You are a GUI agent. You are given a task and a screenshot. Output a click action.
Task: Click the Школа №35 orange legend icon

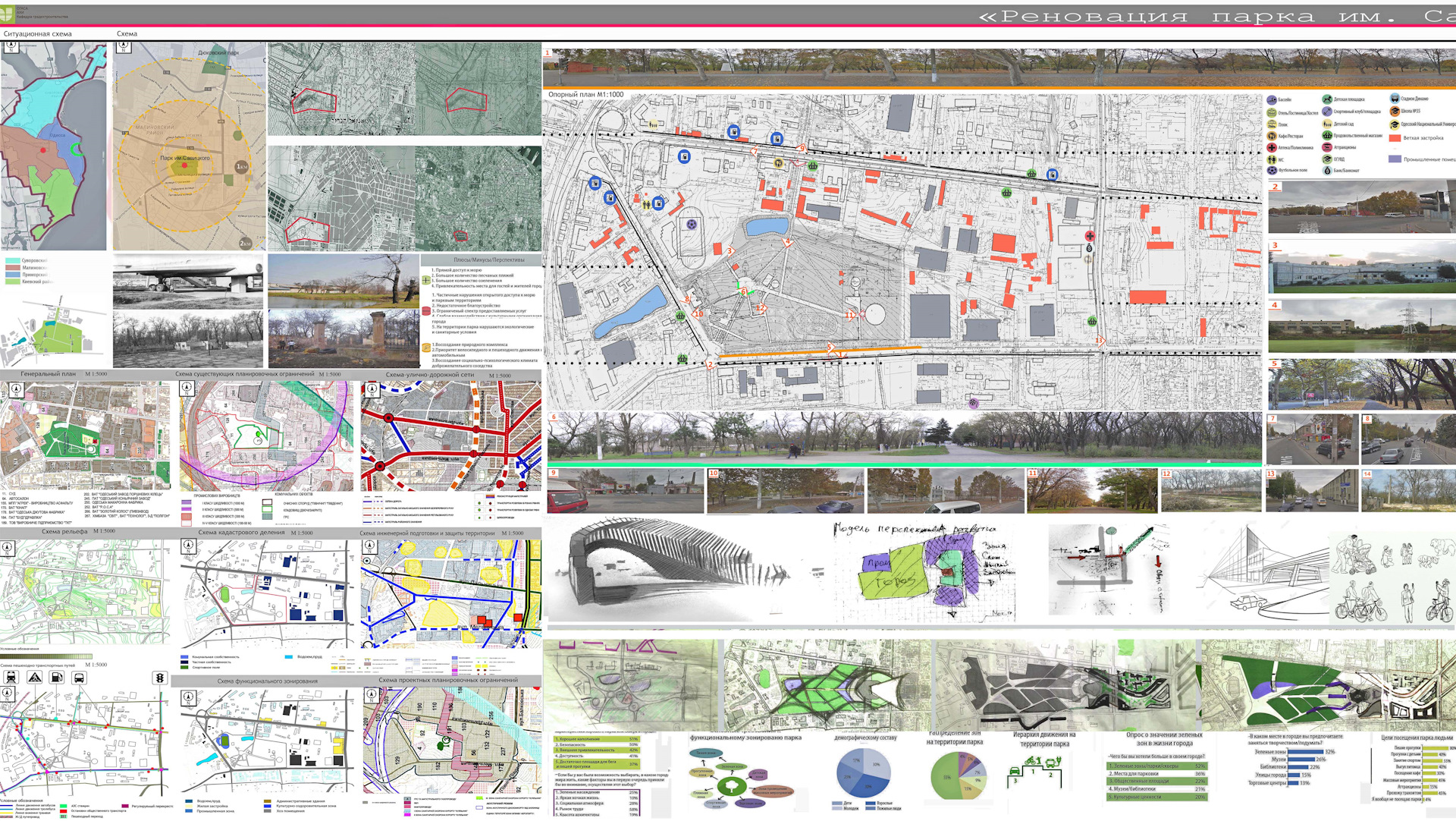pos(1395,112)
